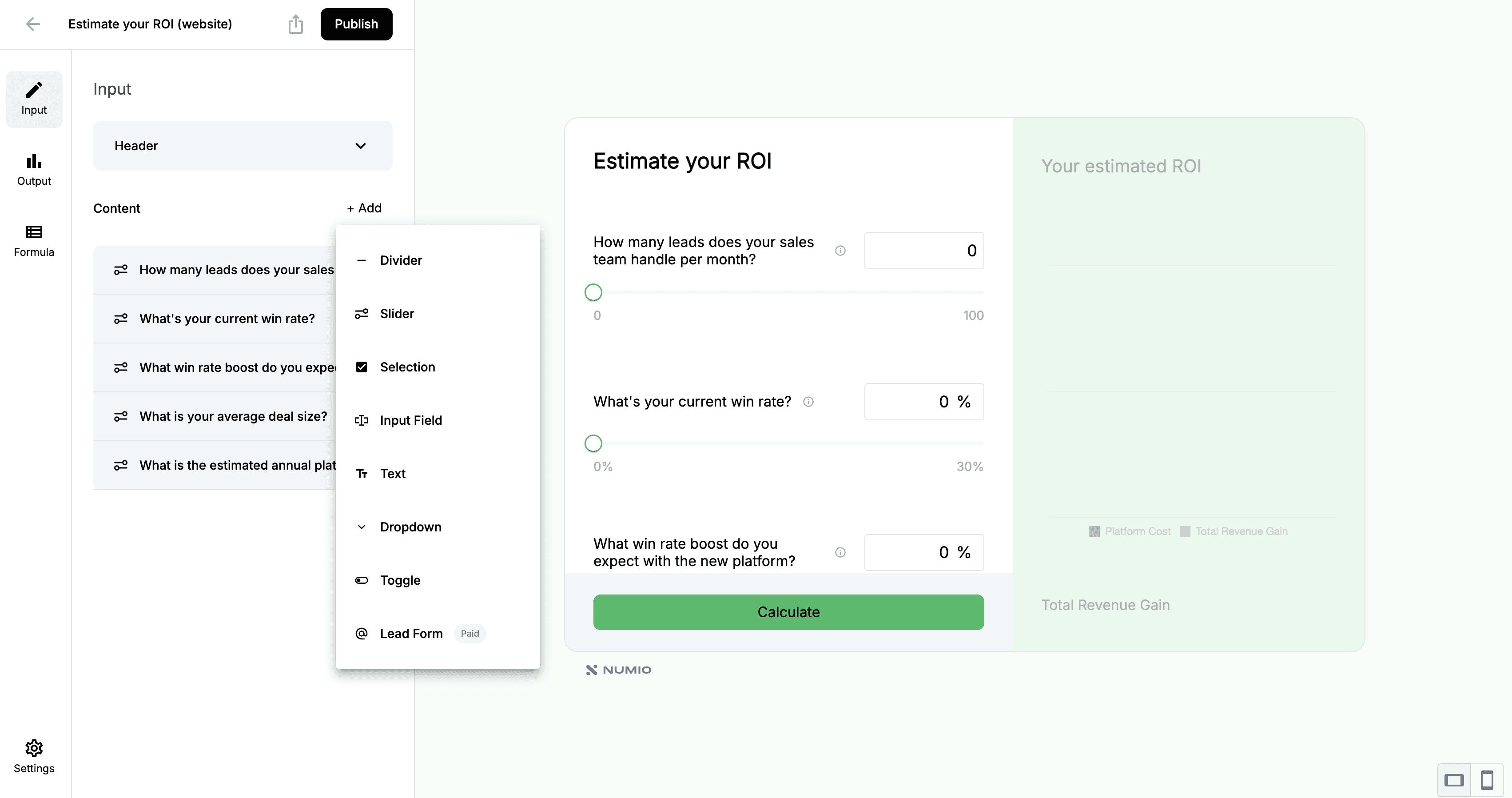Click the Publish button

tap(356, 24)
